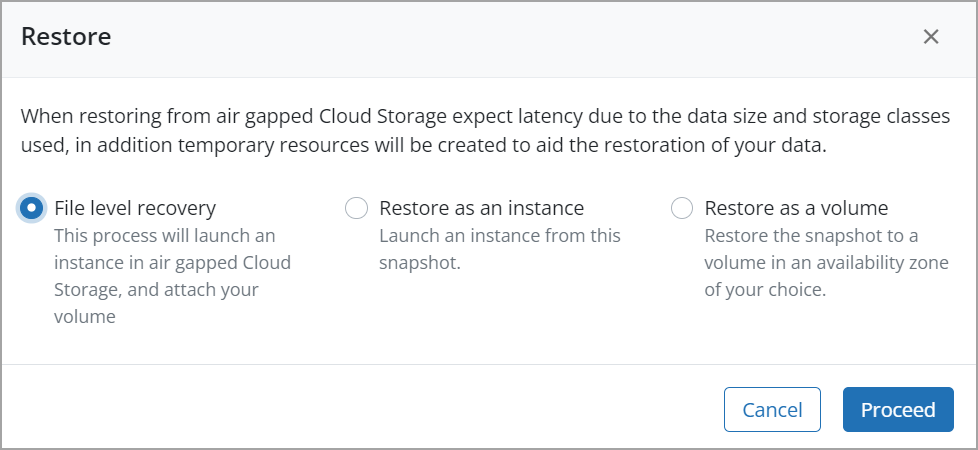The width and height of the screenshot is (978, 450).
Task: Click the "Restore as an instance" option label
Action: click(481, 208)
